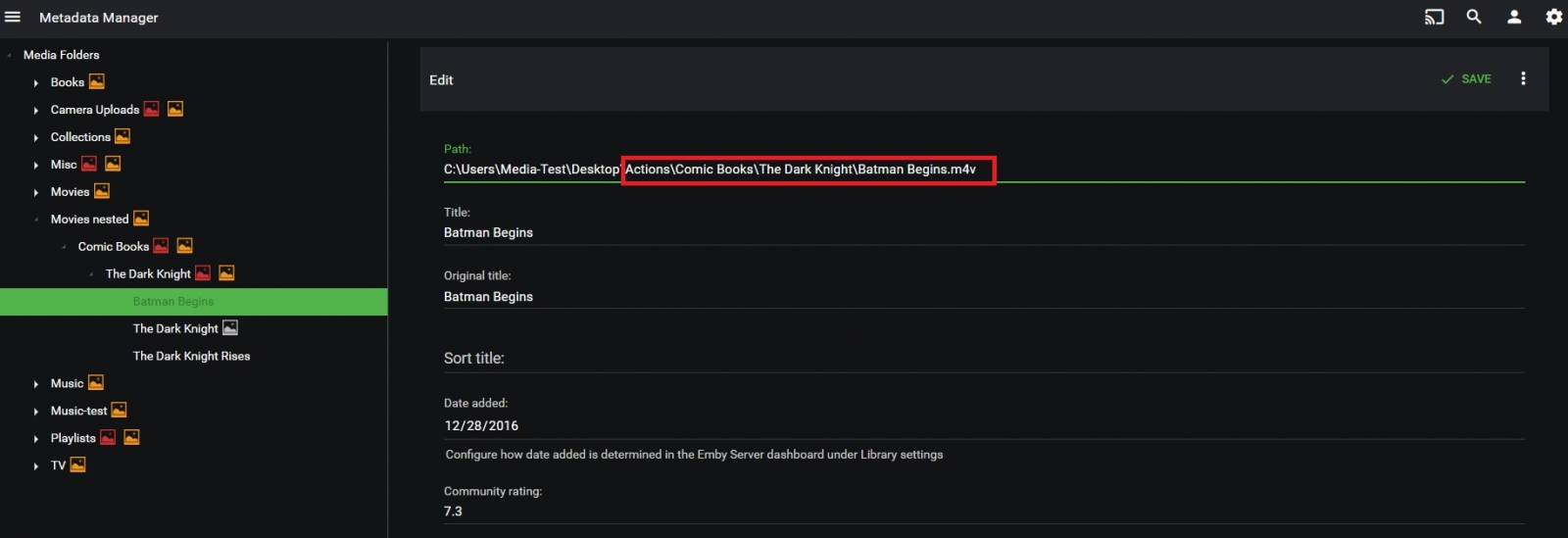1568x538 pixels.
Task: Click the orange image icon next to Comic Books
Action: pyautogui.click(x=185, y=246)
